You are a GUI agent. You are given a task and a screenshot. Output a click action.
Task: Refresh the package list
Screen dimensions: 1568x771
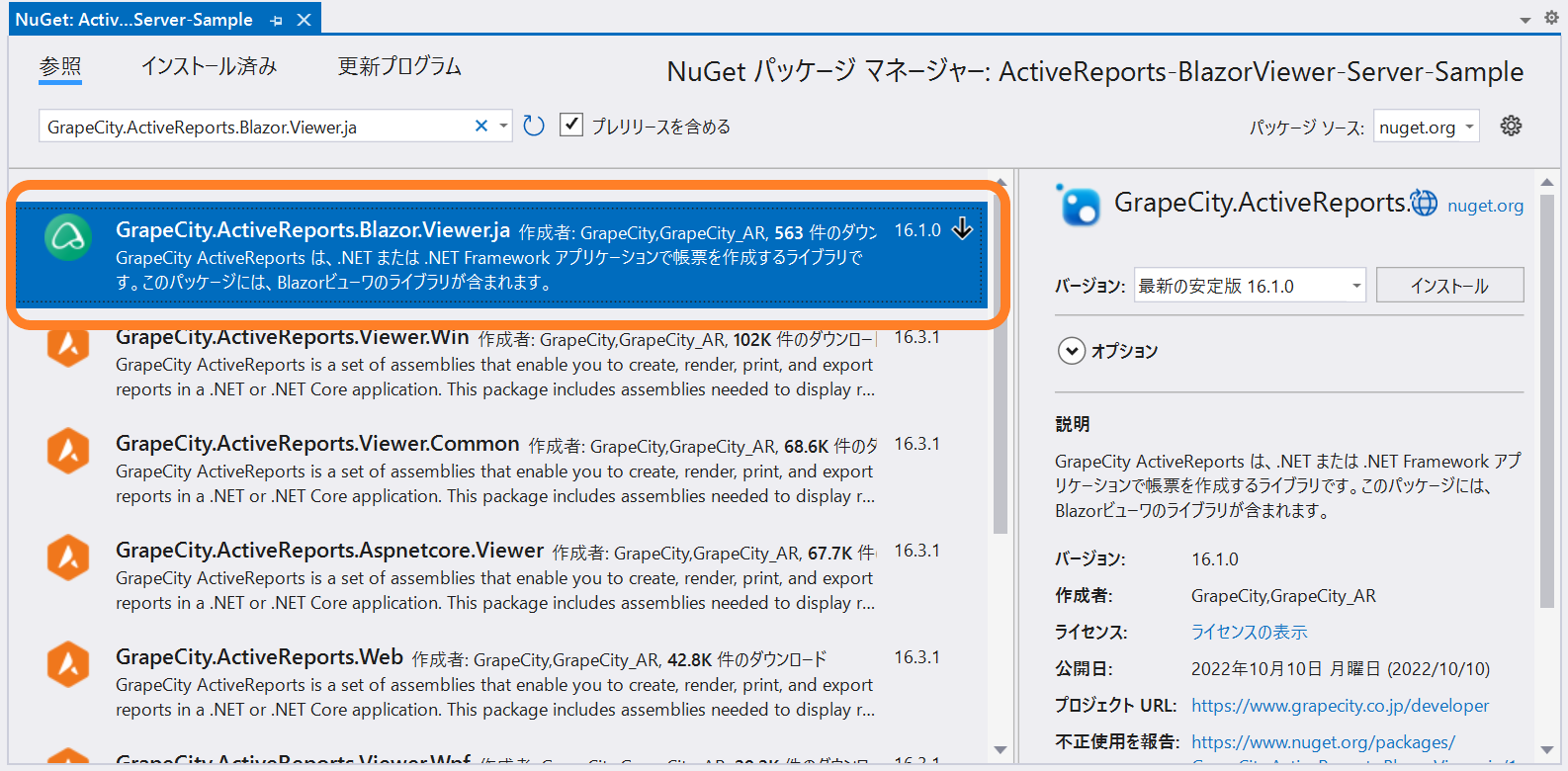pyautogui.click(x=534, y=126)
